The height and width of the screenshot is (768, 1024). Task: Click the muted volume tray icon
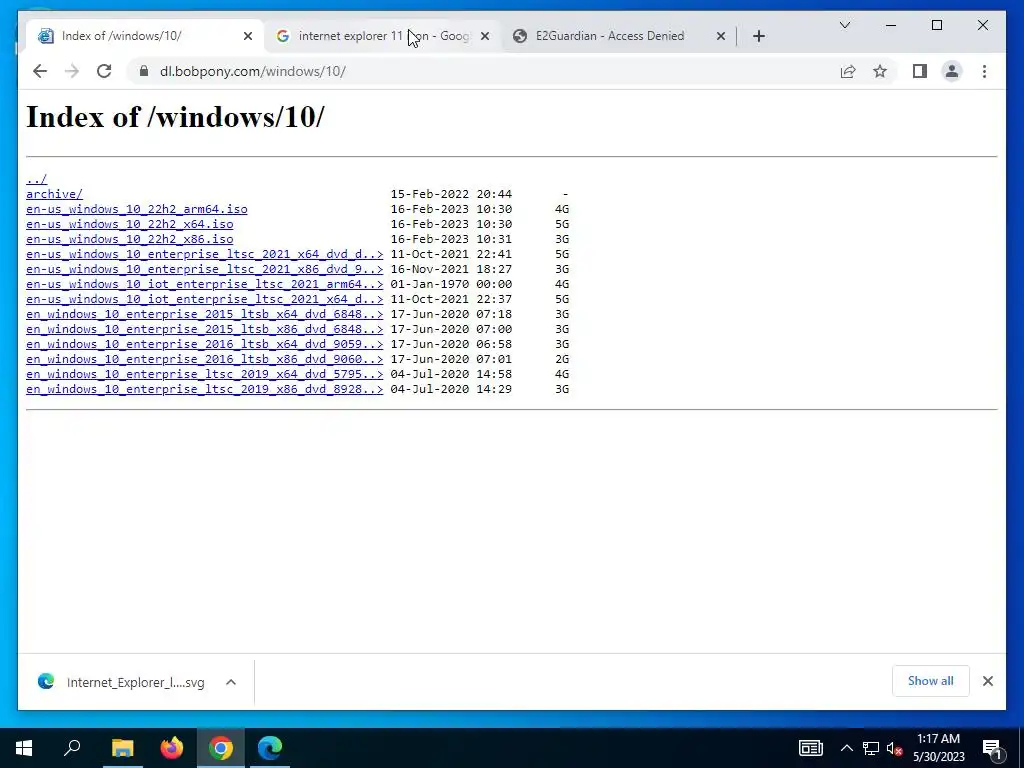coord(895,748)
